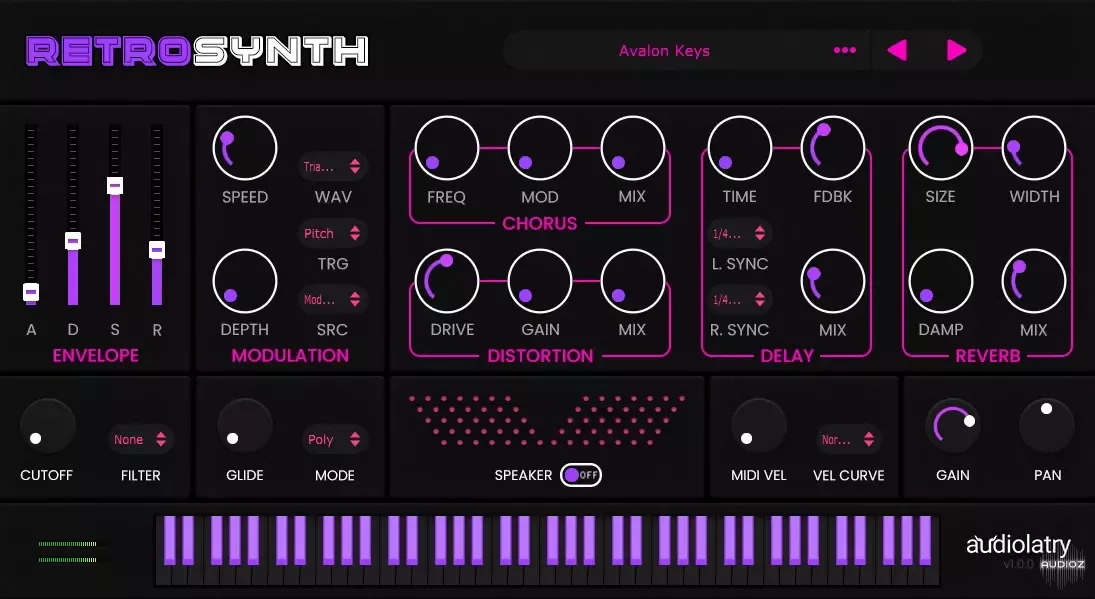This screenshot has width=1095, height=599.
Task: Click the delay MIX knob
Action: 833,281
